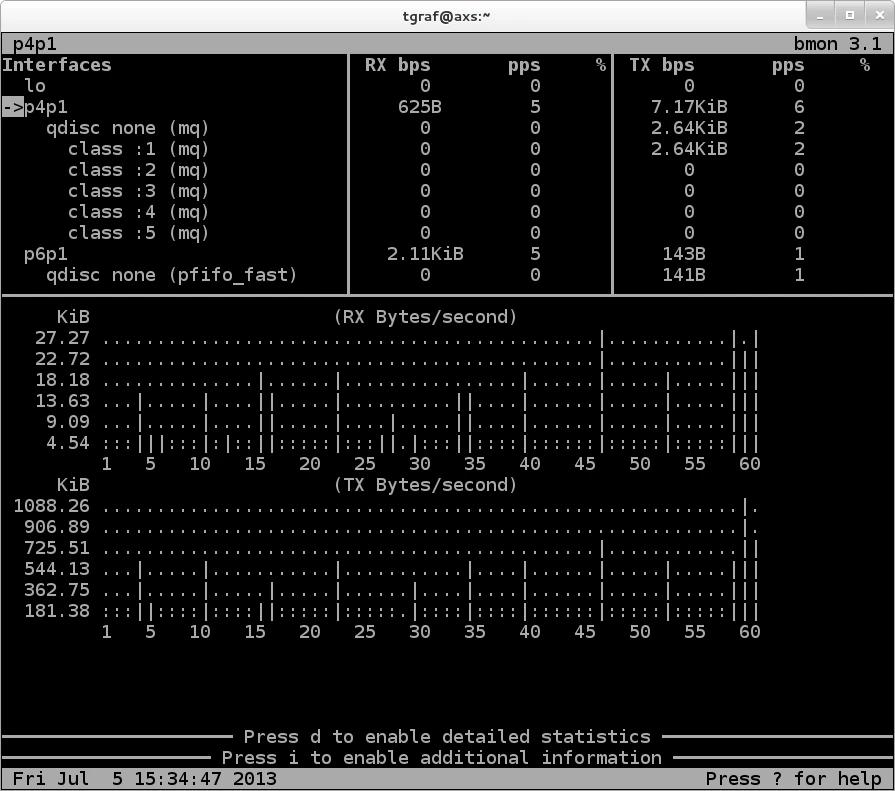Select the p6p1 interface row
This screenshot has height=791, width=895.
pyautogui.click(x=46, y=255)
